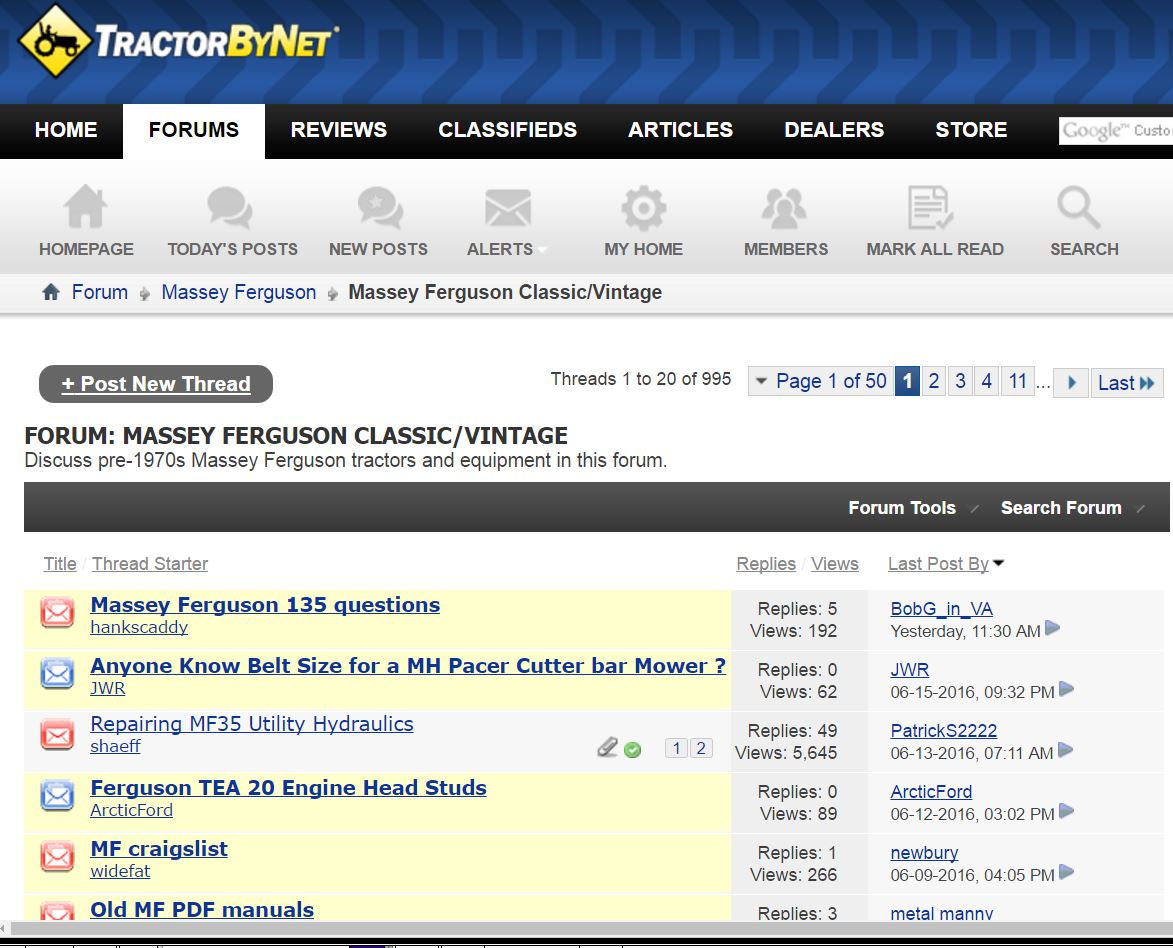
Task: Go to last post arrow dated 06-12-2016
Action: 1067,810
